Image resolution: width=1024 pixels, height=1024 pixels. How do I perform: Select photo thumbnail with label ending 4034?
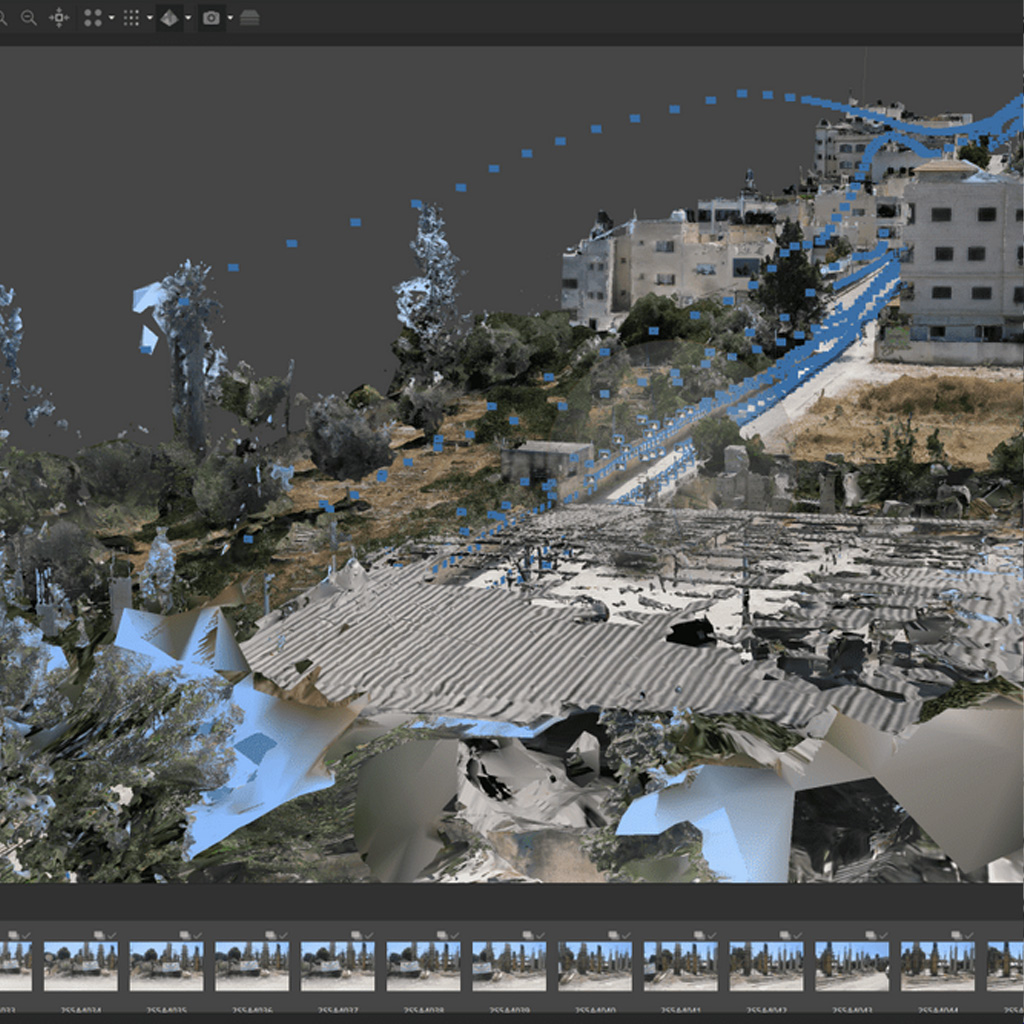click(81, 966)
